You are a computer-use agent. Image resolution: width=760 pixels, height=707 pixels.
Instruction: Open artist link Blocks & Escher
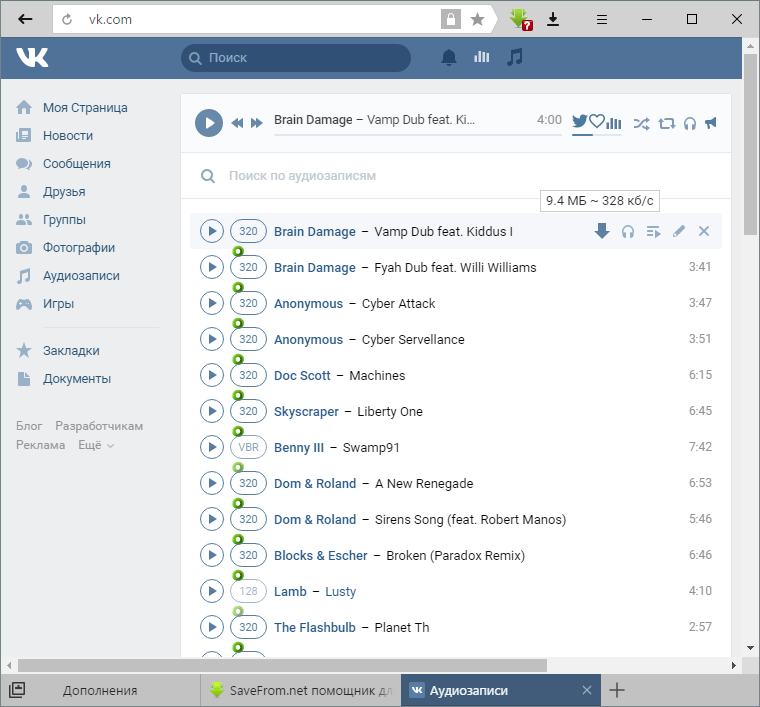tap(320, 555)
